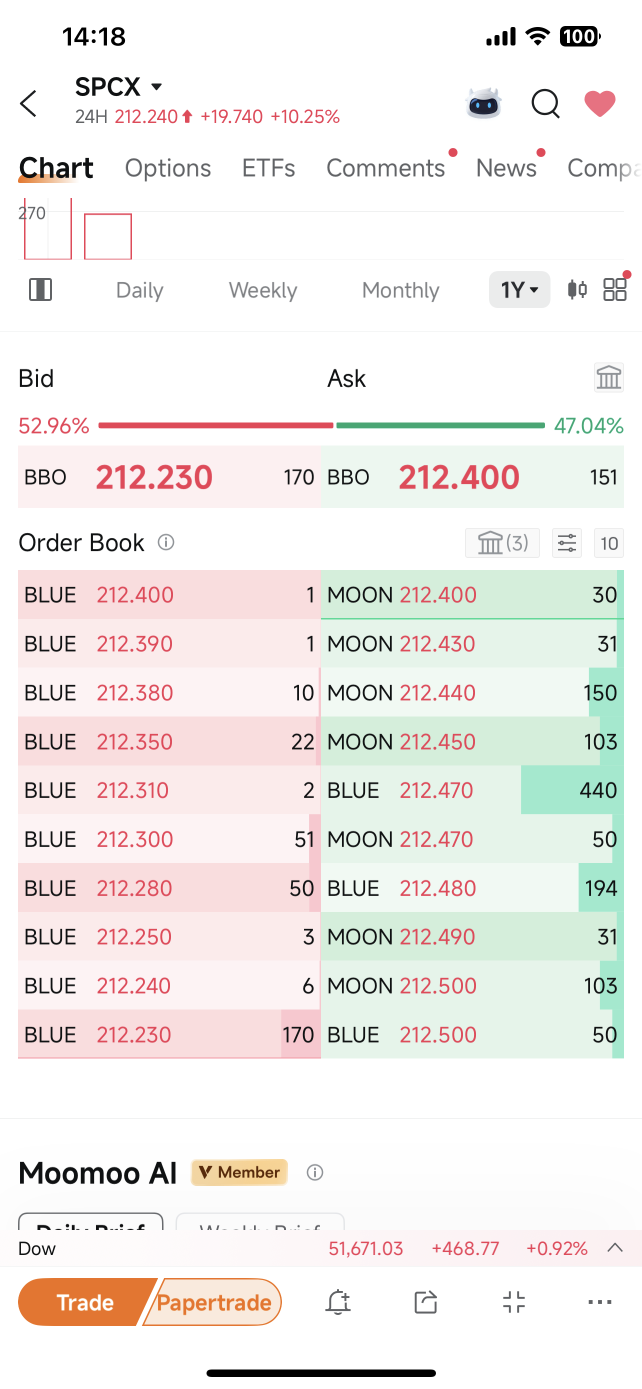Switch to the Options tab
642x1389 pixels.
(x=168, y=168)
